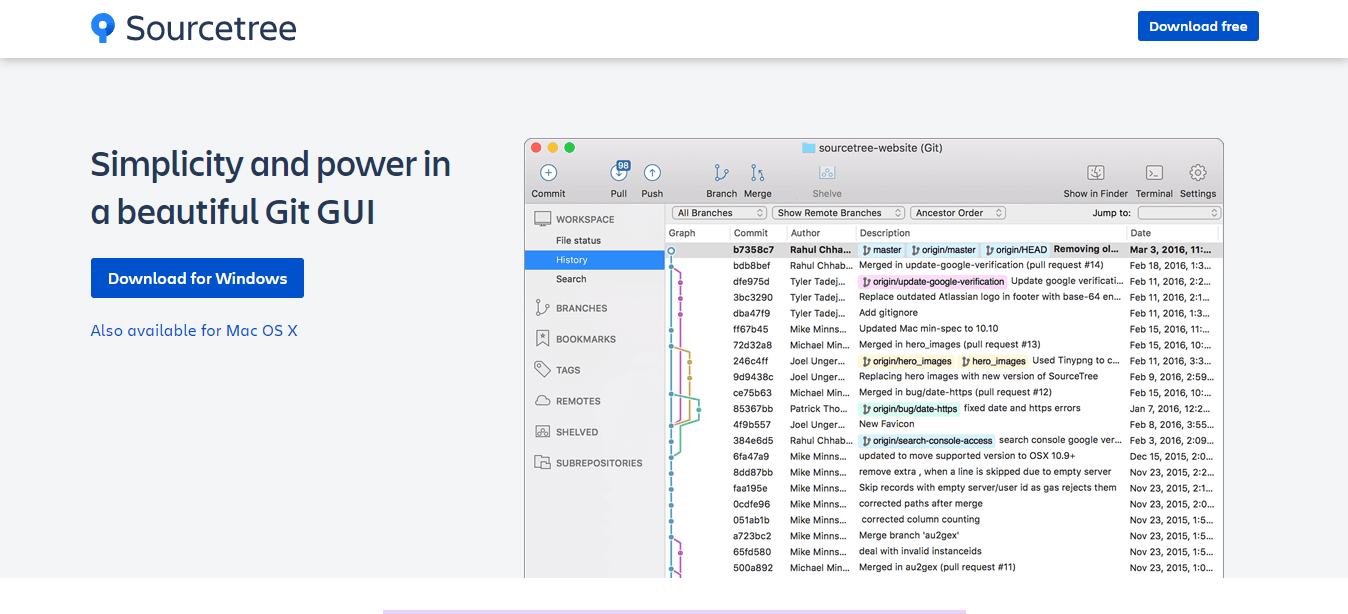Click the Branches icon in sidebar
This screenshot has height=614, width=1348.
[542, 308]
